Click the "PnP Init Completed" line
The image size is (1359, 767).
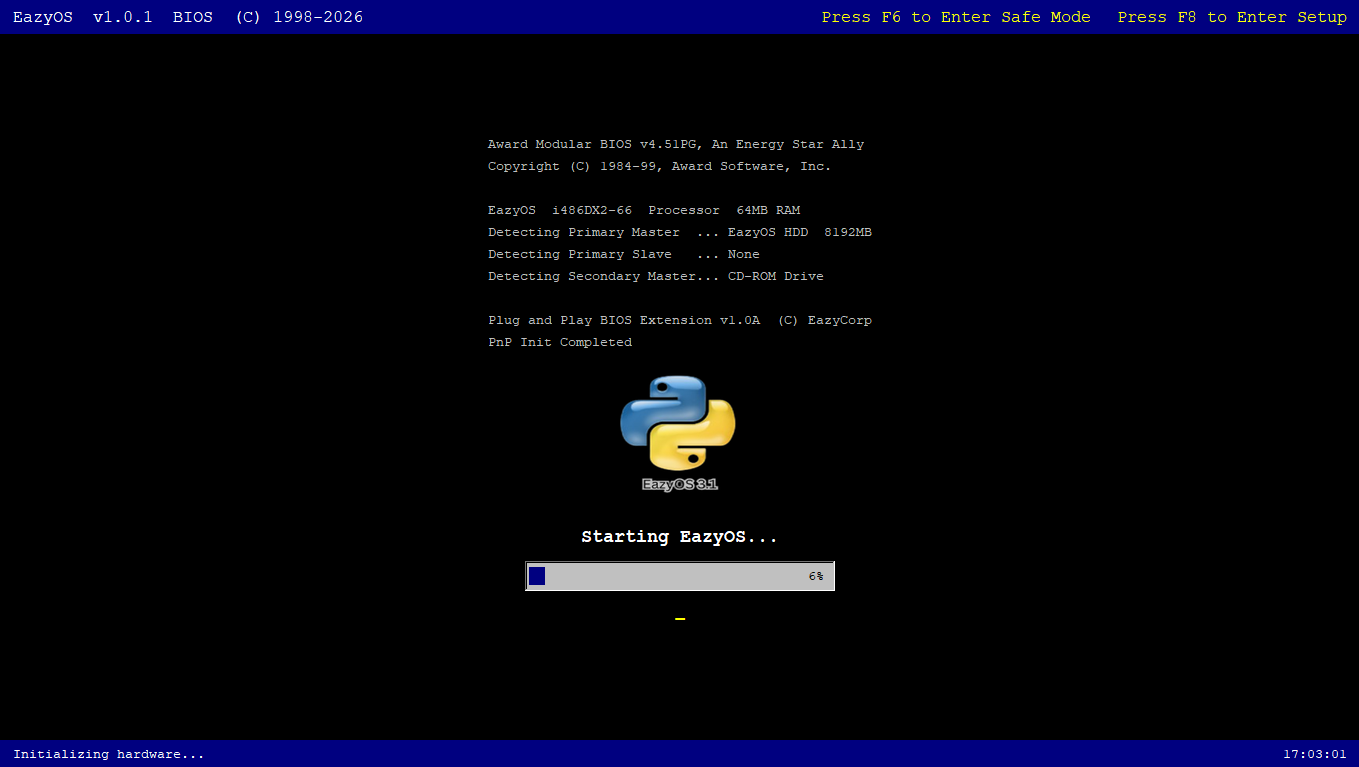click(x=560, y=343)
